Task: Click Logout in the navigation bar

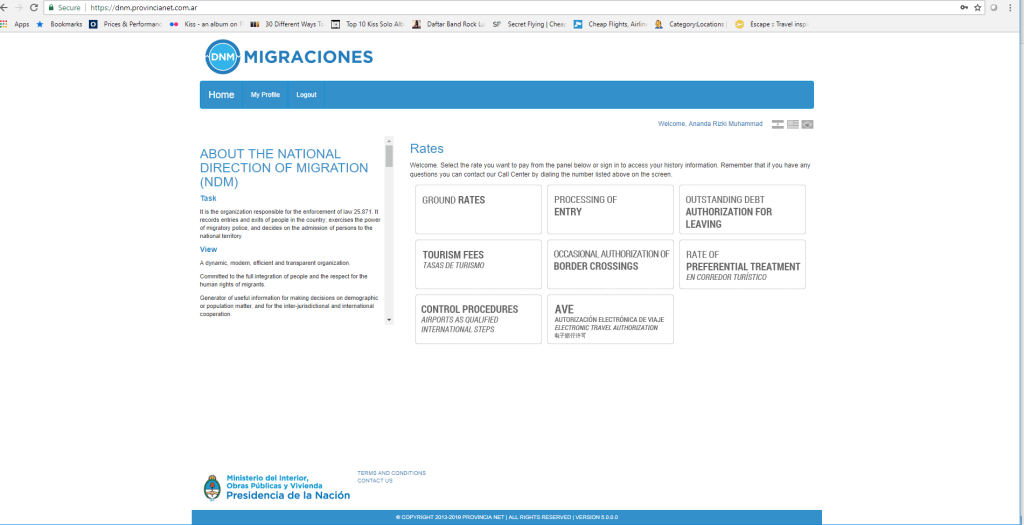Action: pyautogui.click(x=306, y=95)
